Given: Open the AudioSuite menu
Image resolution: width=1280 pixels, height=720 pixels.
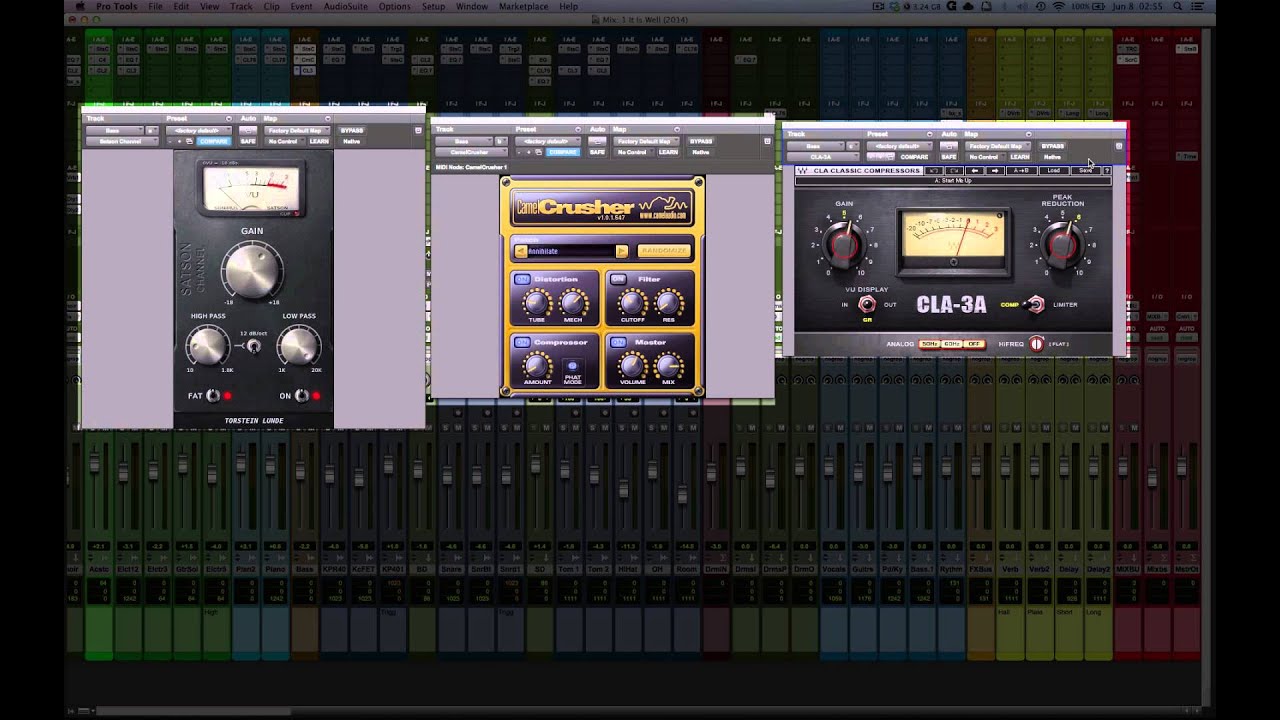Looking at the screenshot, I should tap(346, 6).
